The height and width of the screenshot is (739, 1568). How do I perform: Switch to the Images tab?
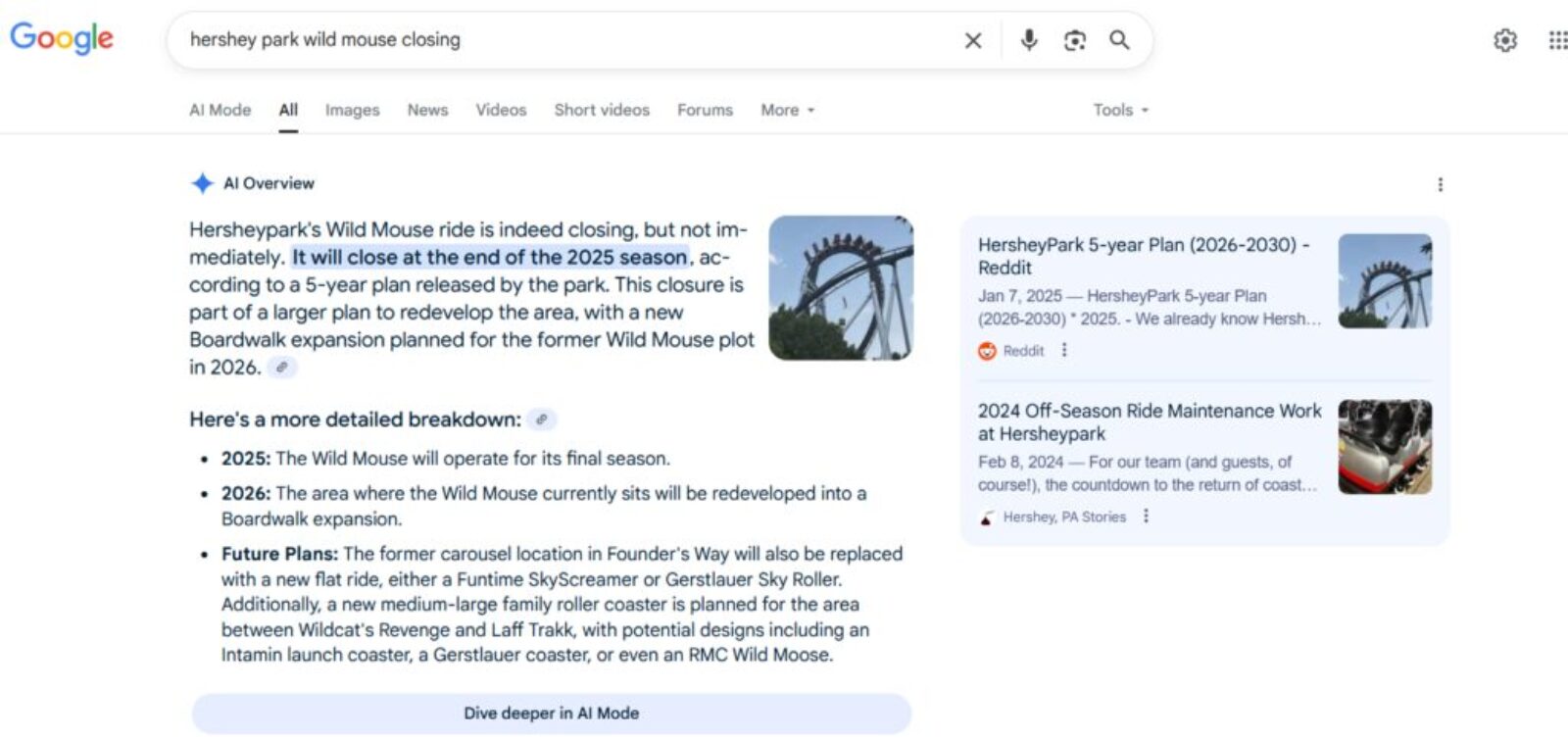pos(352,110)
